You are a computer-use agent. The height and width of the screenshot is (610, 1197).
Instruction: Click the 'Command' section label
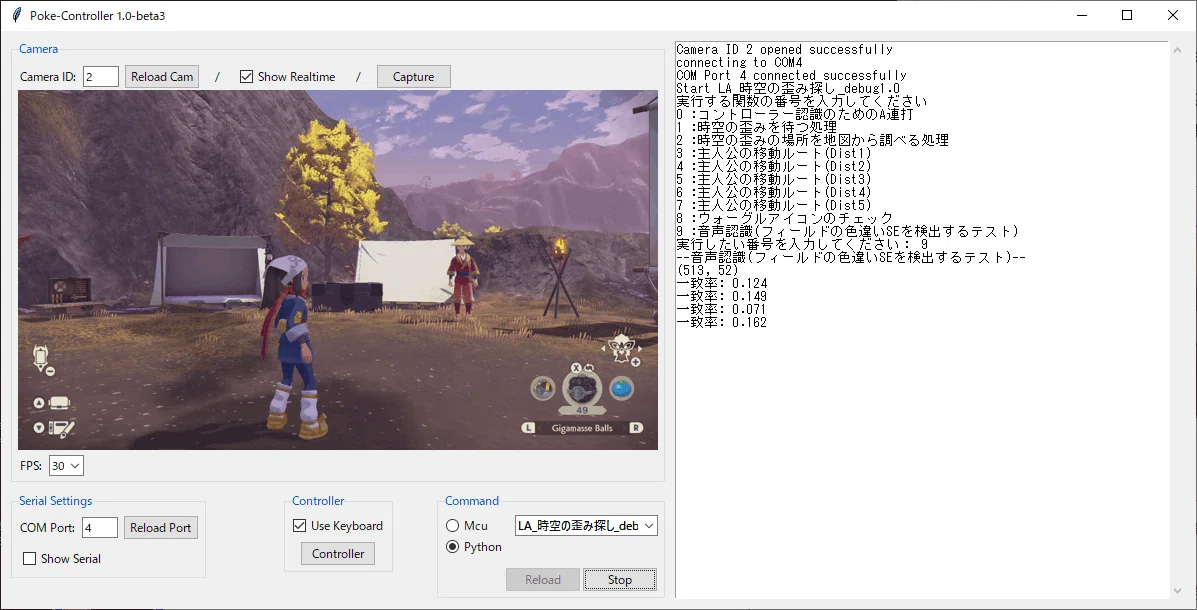pos(472,501)
